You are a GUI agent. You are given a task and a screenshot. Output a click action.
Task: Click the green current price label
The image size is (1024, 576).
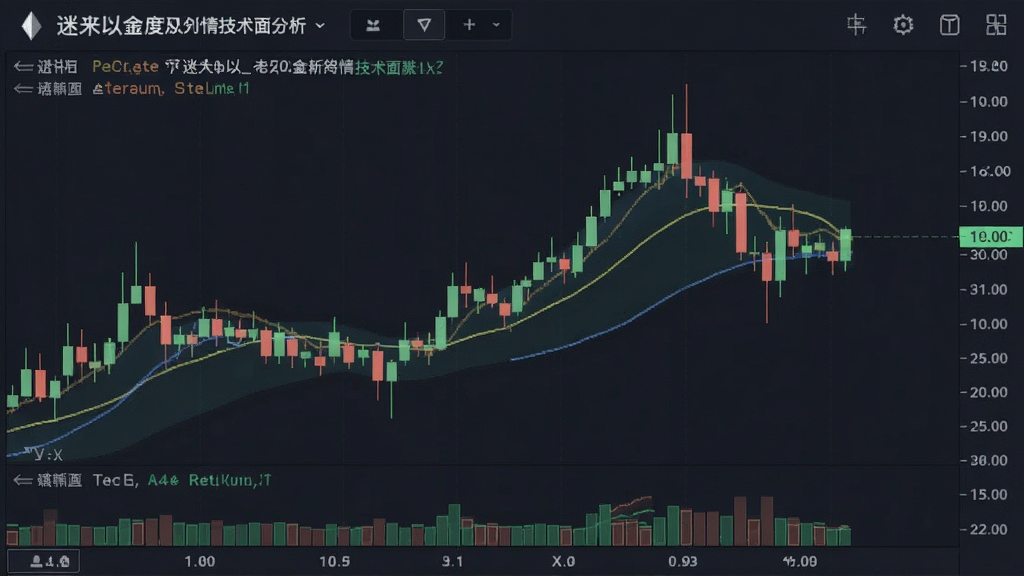point(990,236)
